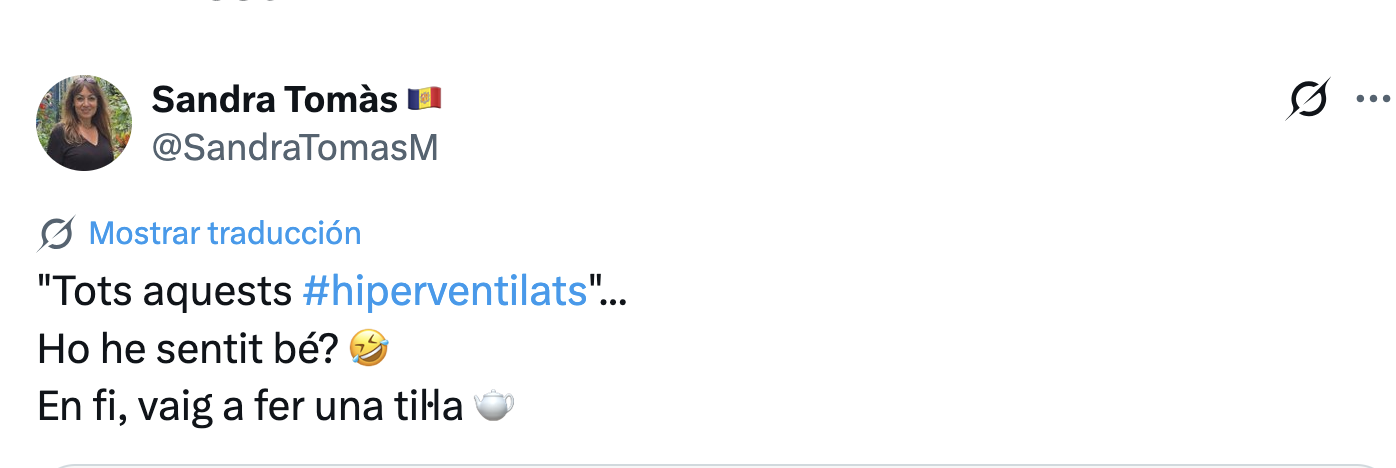This screenshot has width=1396, height=468.
Task: Visit the @SandraTomasM handle
Action: [x=295, y=147]
